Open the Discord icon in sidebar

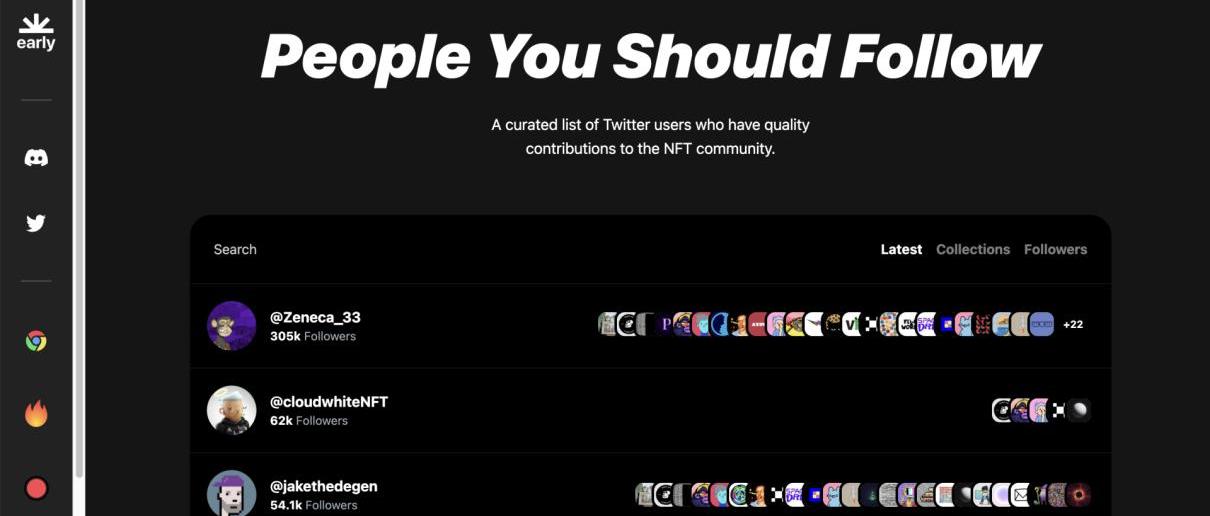pyautogui.click(x=36, y=158)
